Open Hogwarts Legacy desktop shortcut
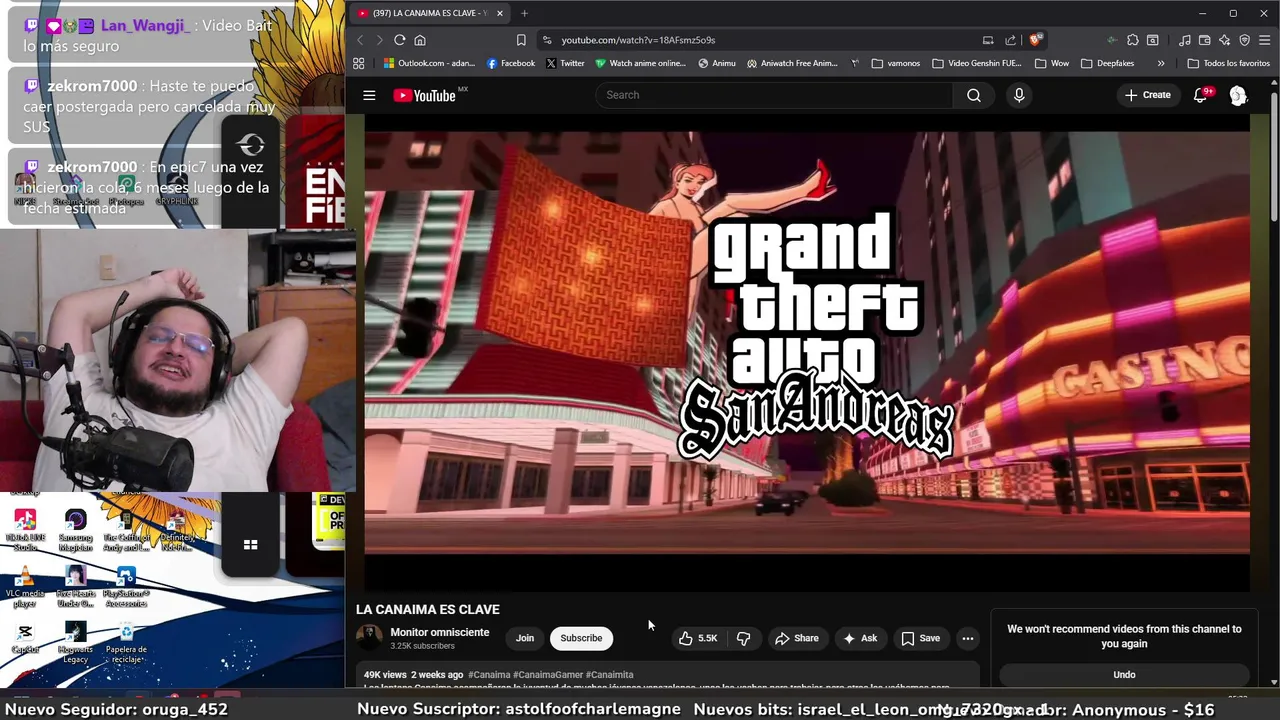This screenshot has width=1280, height=720. (75, 643)
